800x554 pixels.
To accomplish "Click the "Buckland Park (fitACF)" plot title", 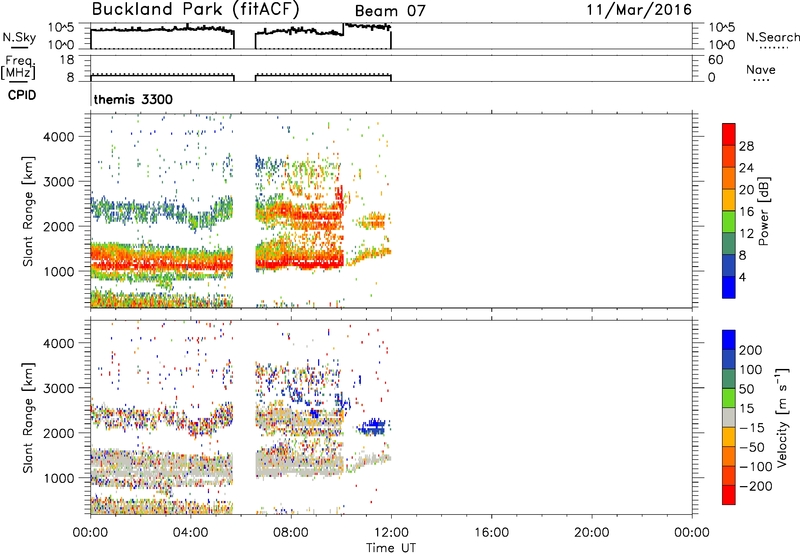I will [x=195, y=9].
